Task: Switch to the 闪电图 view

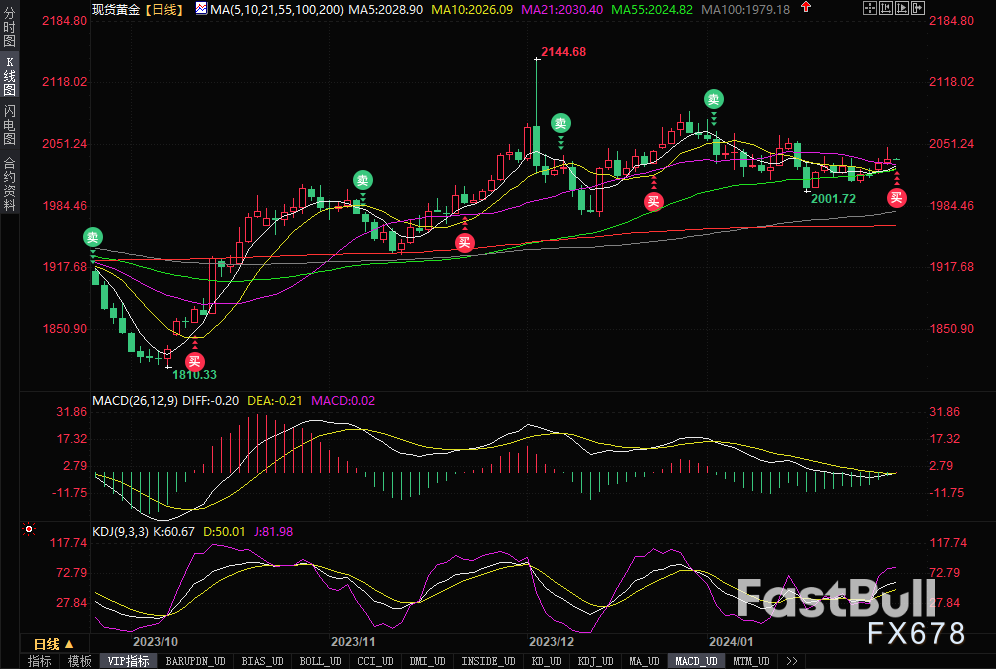Action: pos(9,121)
